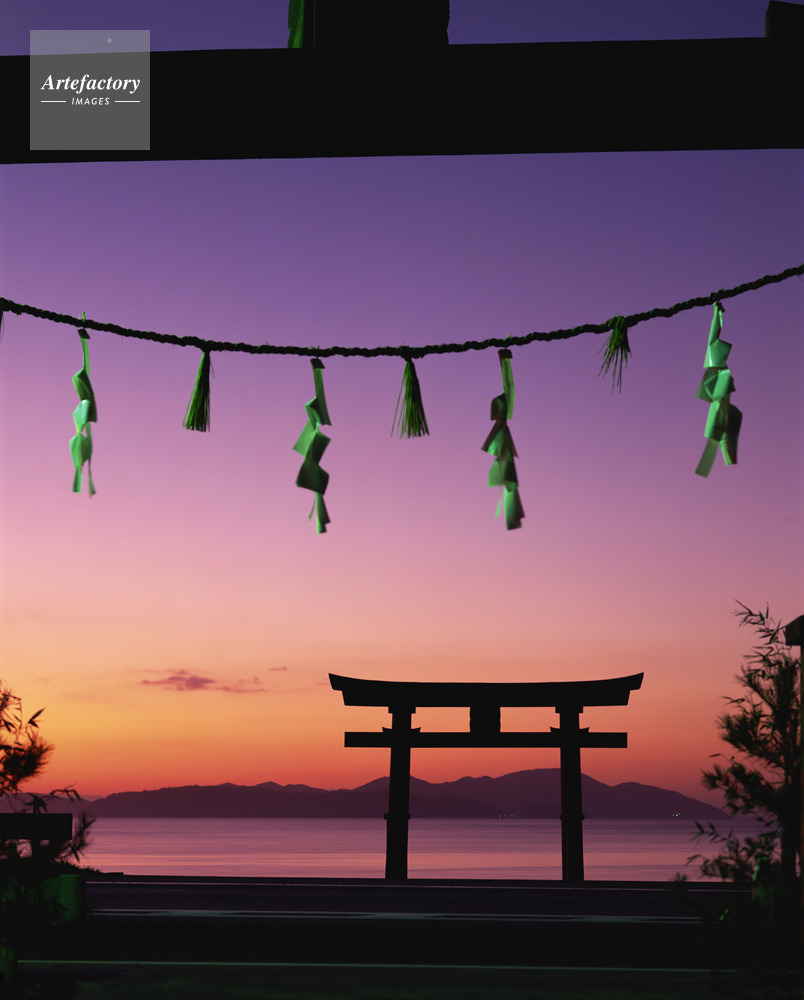The height and width of the screenshot is (1000, 804).
Task: Click the middle straw tassel on the rope
Action: [x=410, y=402]
